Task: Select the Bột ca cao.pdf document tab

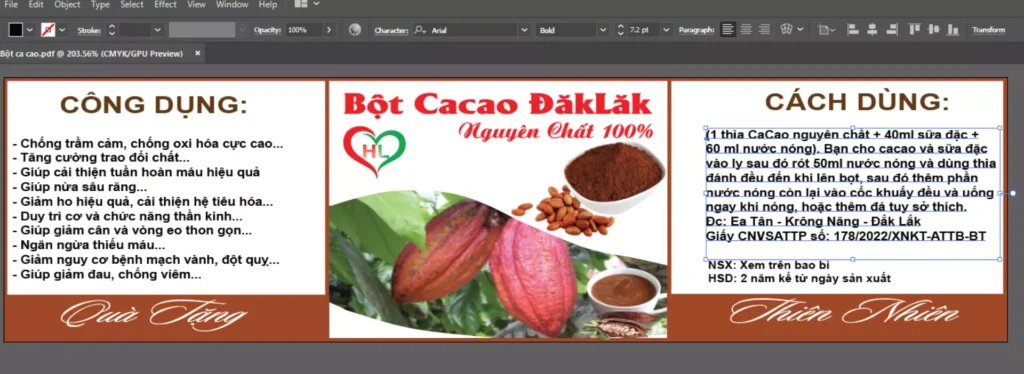Action: pos(91,54)
